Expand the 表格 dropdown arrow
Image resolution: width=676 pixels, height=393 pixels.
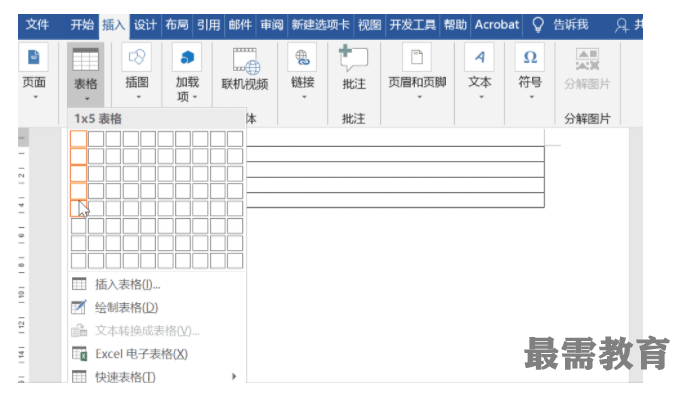pyautogui.click(x=87, y=99)
